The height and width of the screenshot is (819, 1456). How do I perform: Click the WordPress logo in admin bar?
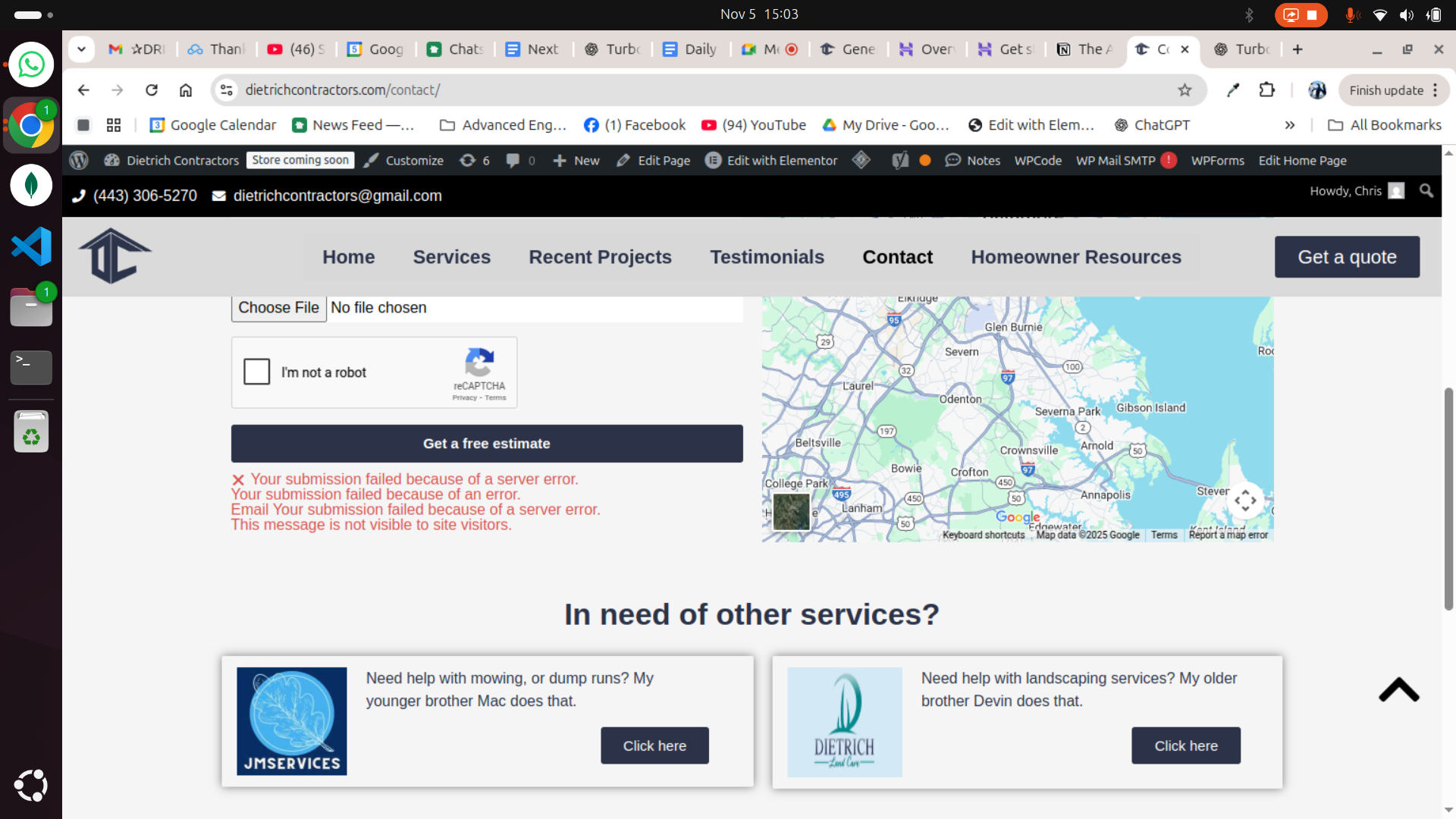coord(79,160)
